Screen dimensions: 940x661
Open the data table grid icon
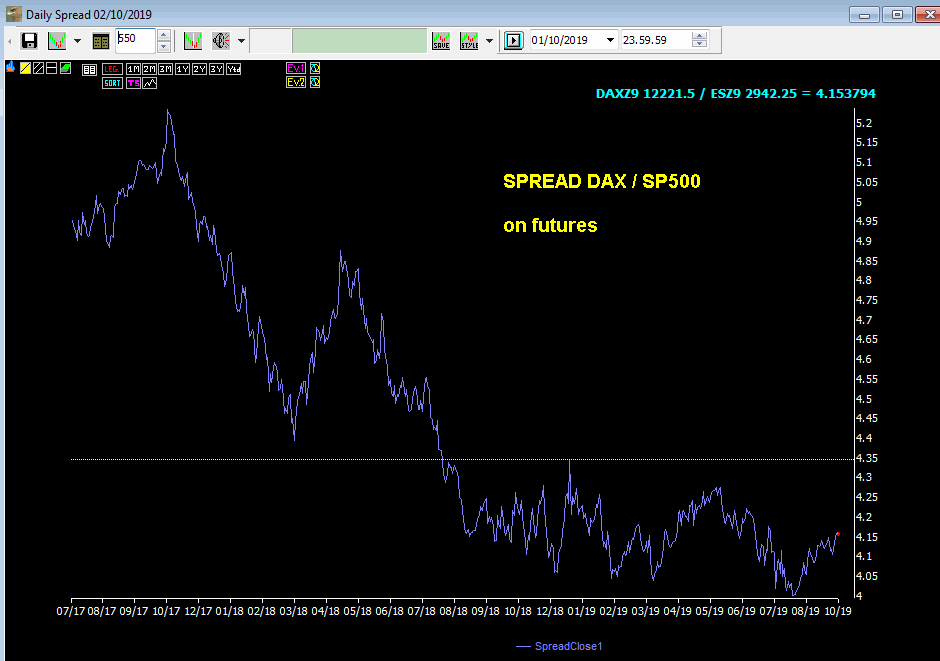101,41
